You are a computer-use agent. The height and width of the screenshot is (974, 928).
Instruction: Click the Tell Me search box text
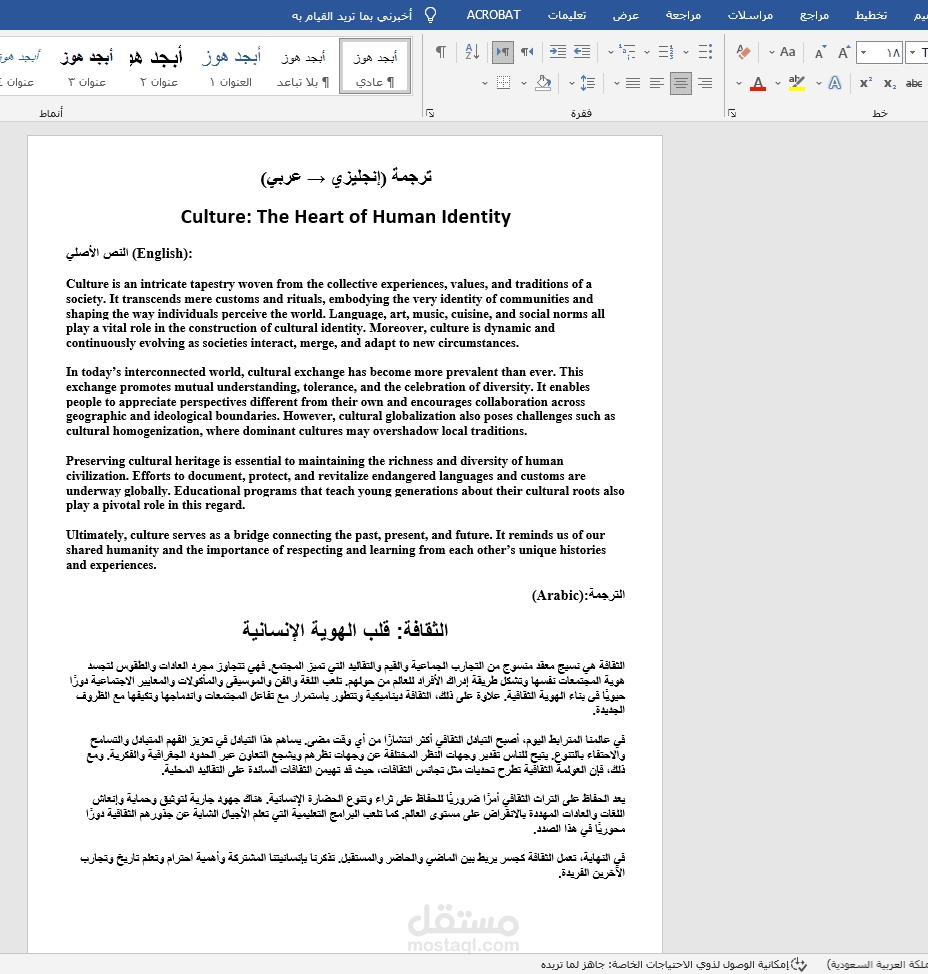tap(352, 16)
